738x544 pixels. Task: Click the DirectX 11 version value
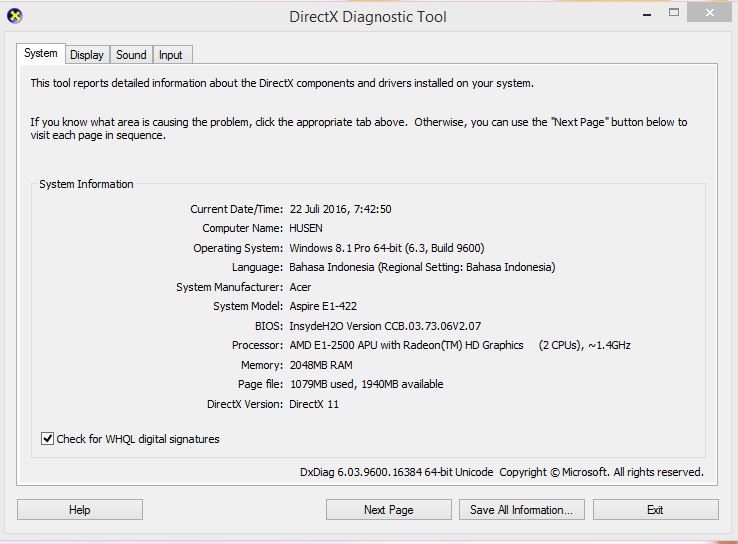pos(314,404)
